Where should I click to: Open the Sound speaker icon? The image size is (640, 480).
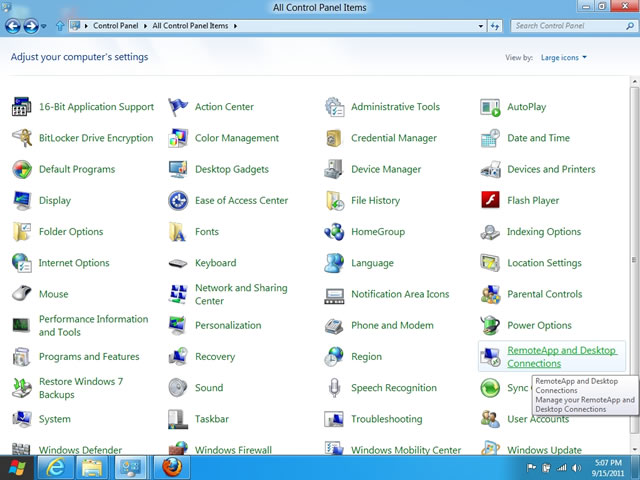coord(178,388)
